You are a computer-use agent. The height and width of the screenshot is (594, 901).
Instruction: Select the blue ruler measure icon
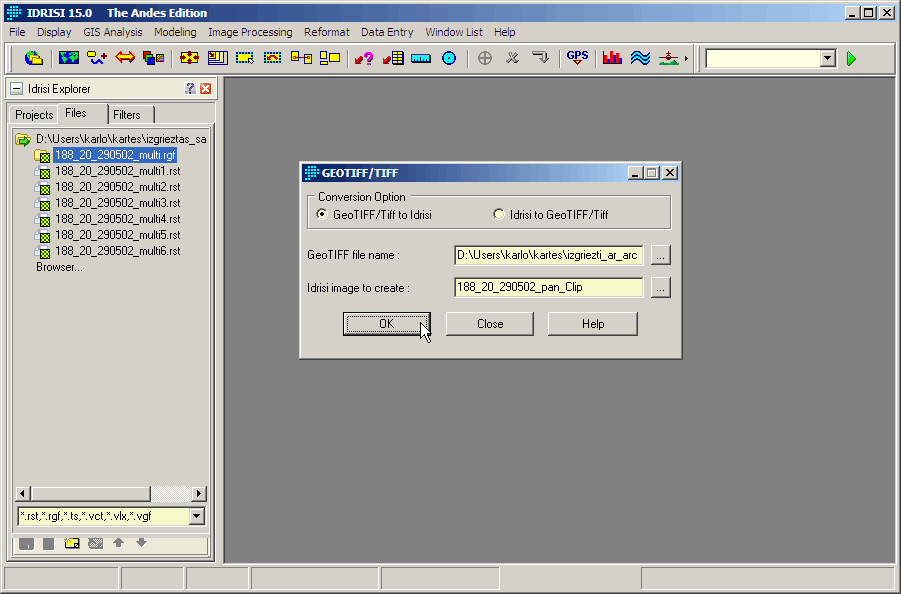(x=421, y=58)
